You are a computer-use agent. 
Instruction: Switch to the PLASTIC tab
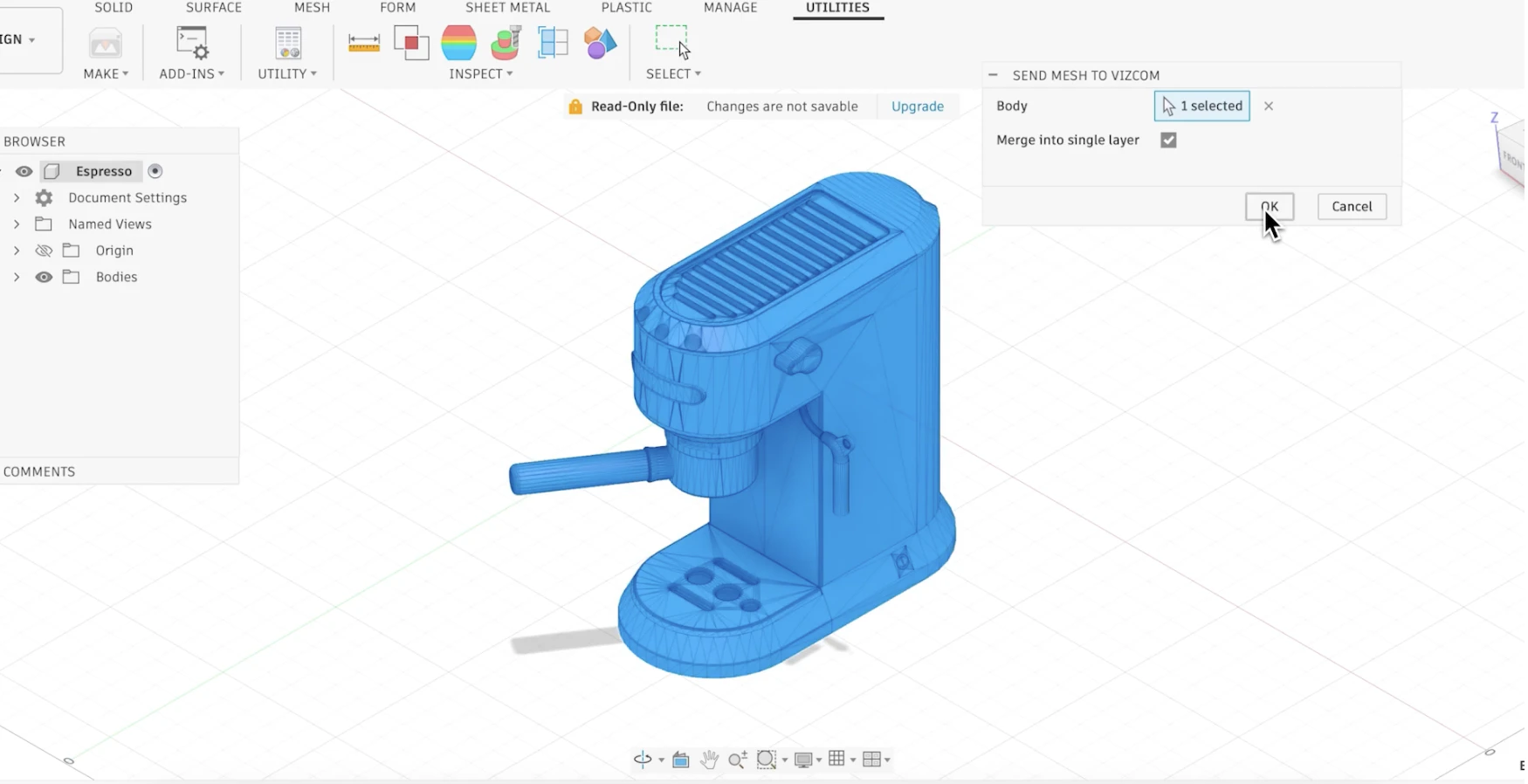tap(627, 8)
